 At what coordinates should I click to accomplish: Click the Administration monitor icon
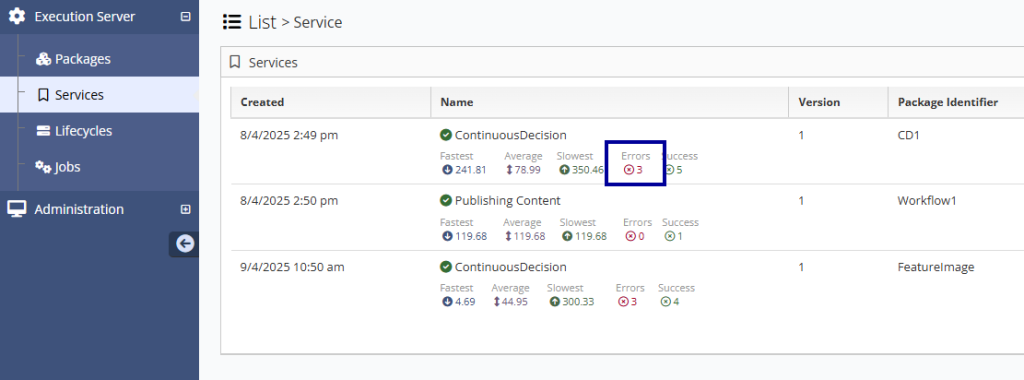(x=16, y=209)
